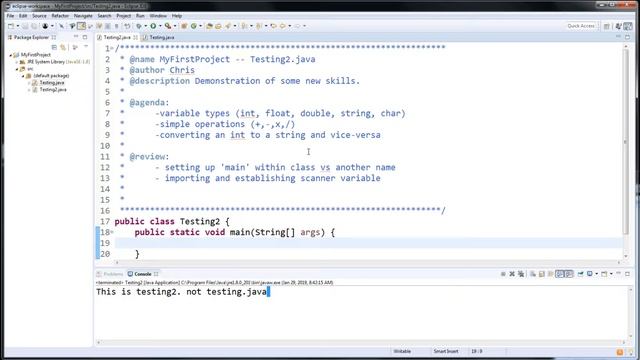
Task: Open the Refactor menu
Action: [60, 16]
